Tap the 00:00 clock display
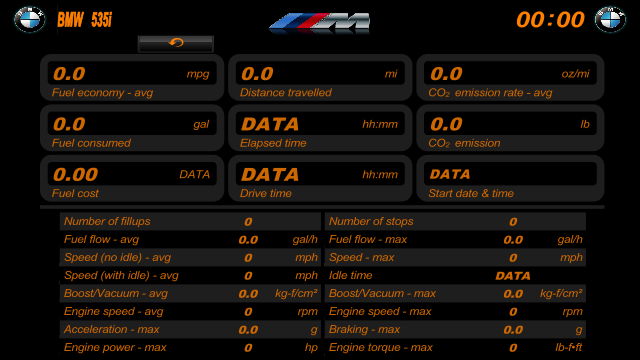Viewport: 640px width, 360px height. tap(550, 20)
